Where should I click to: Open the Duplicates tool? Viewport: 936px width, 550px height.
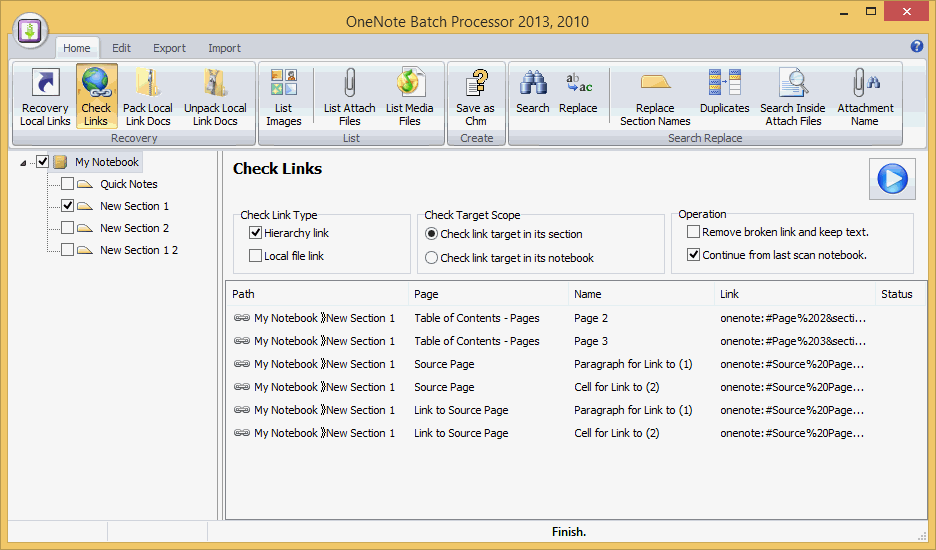point(725,91)
